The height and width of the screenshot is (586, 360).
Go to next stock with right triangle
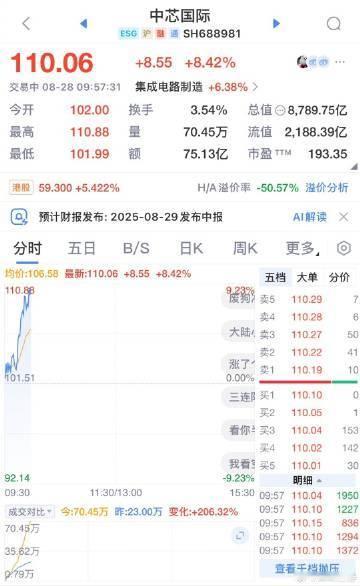click(276, 24)
